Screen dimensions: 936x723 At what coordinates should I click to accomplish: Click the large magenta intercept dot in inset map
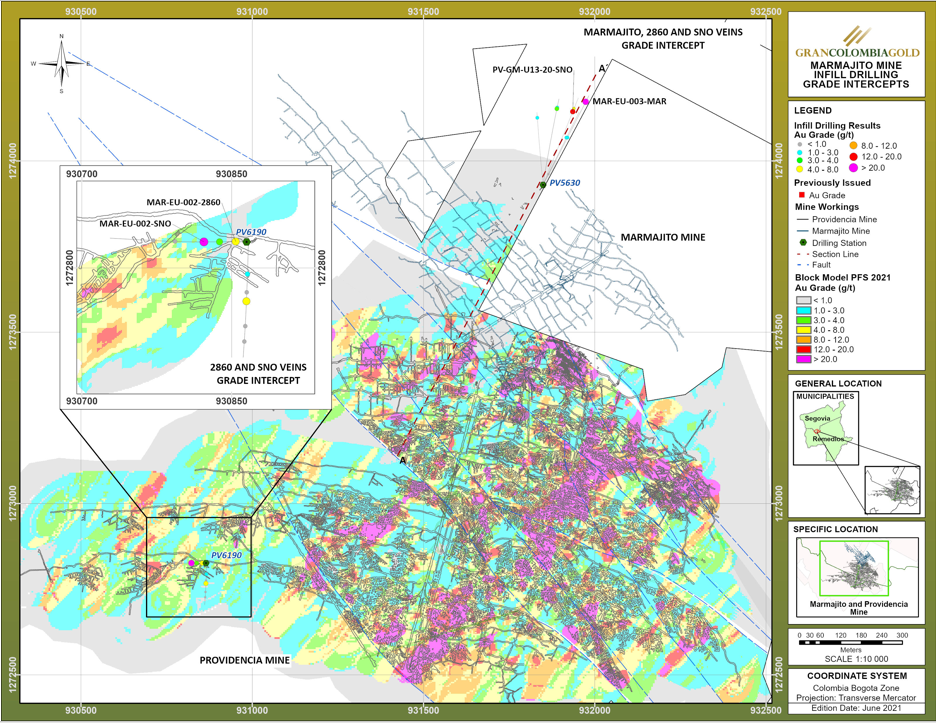204,242
